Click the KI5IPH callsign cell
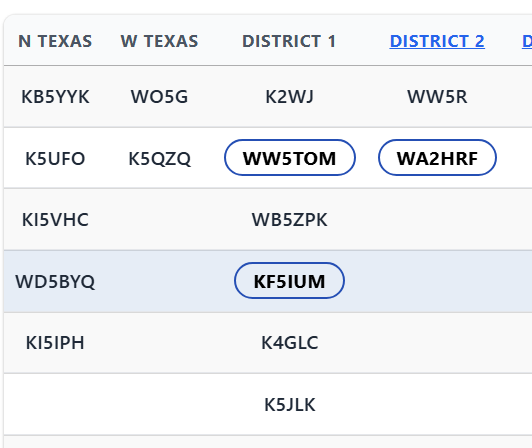 coord(55,343)
